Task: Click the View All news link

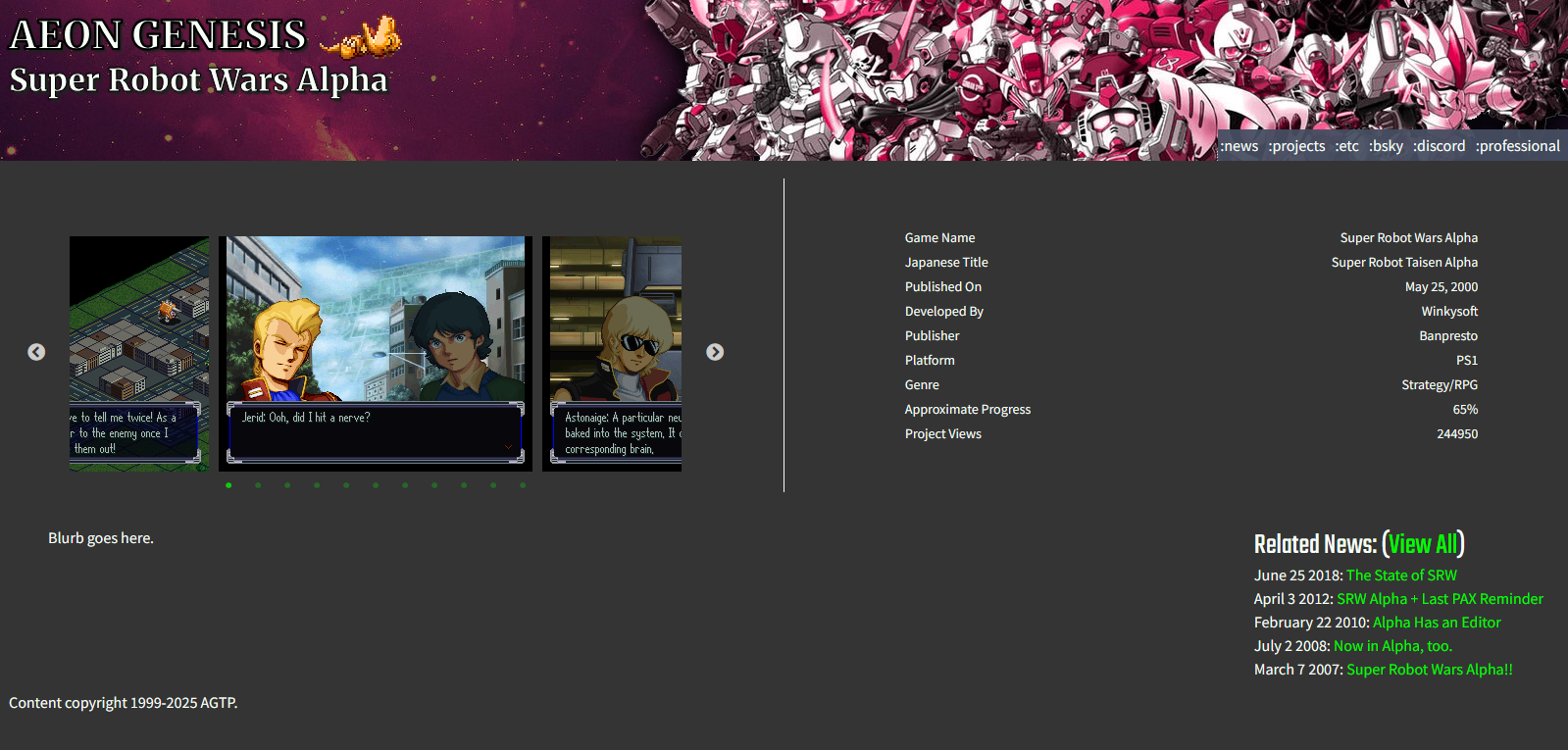Action: pyautogui.click(x=1423, y=544)
